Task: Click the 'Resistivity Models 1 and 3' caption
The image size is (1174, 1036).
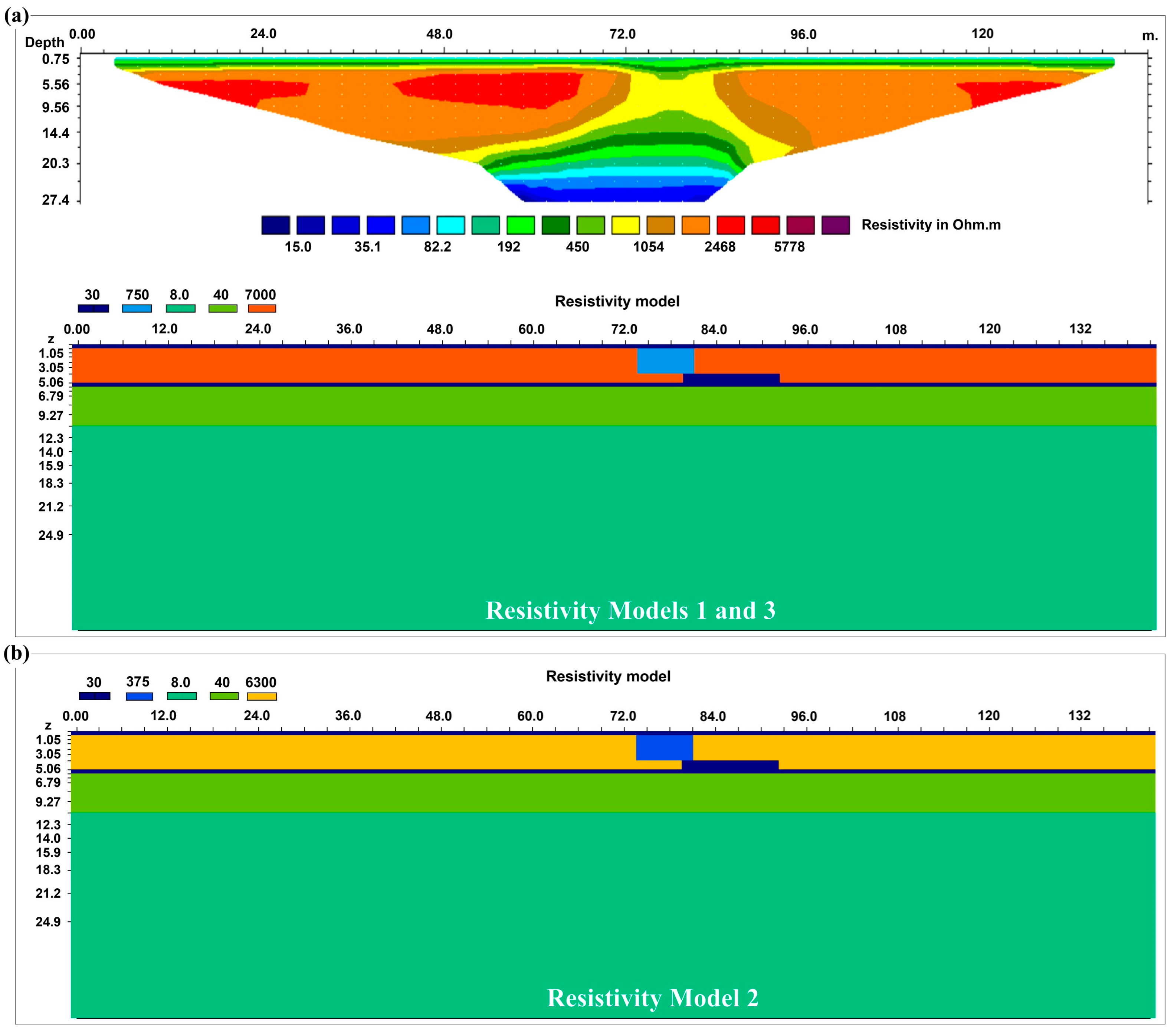Action: click(x=631, y=610)
